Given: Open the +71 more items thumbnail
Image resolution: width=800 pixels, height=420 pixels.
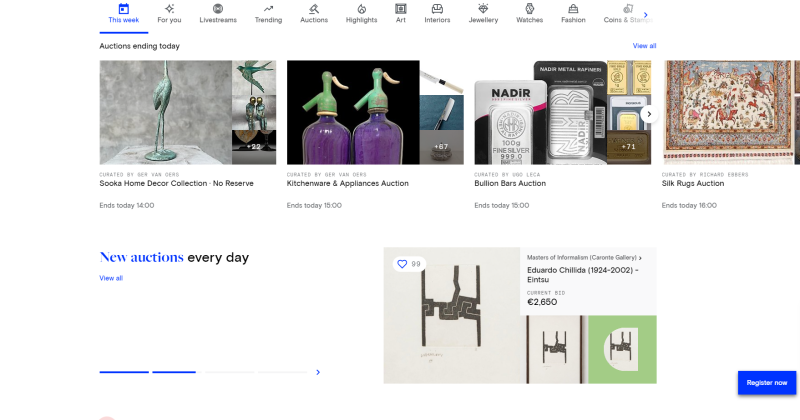Looking at the screenshot, I should pyautogui.click(x=629, y=147).
